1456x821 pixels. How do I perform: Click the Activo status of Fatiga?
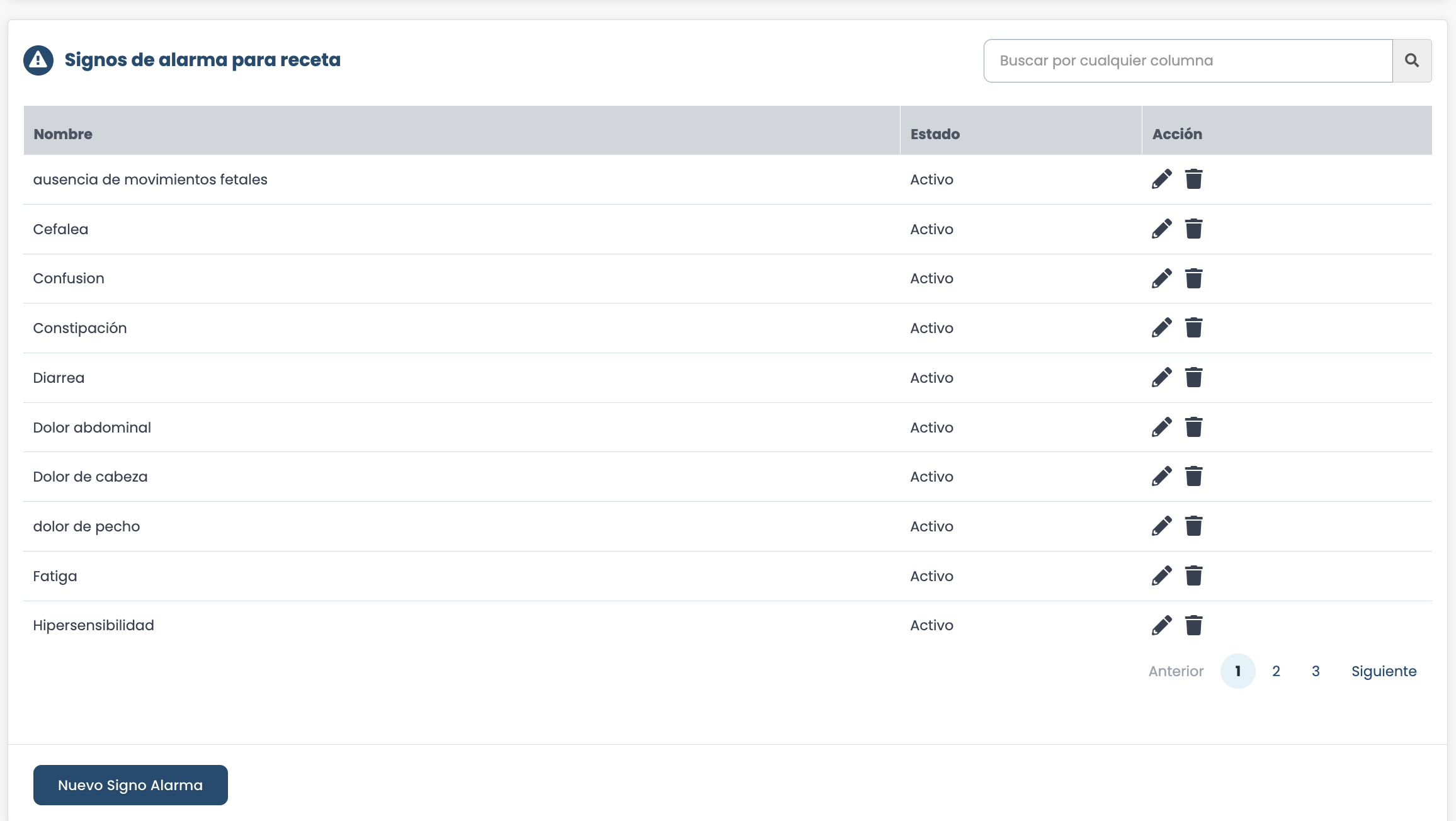point(931,576)
